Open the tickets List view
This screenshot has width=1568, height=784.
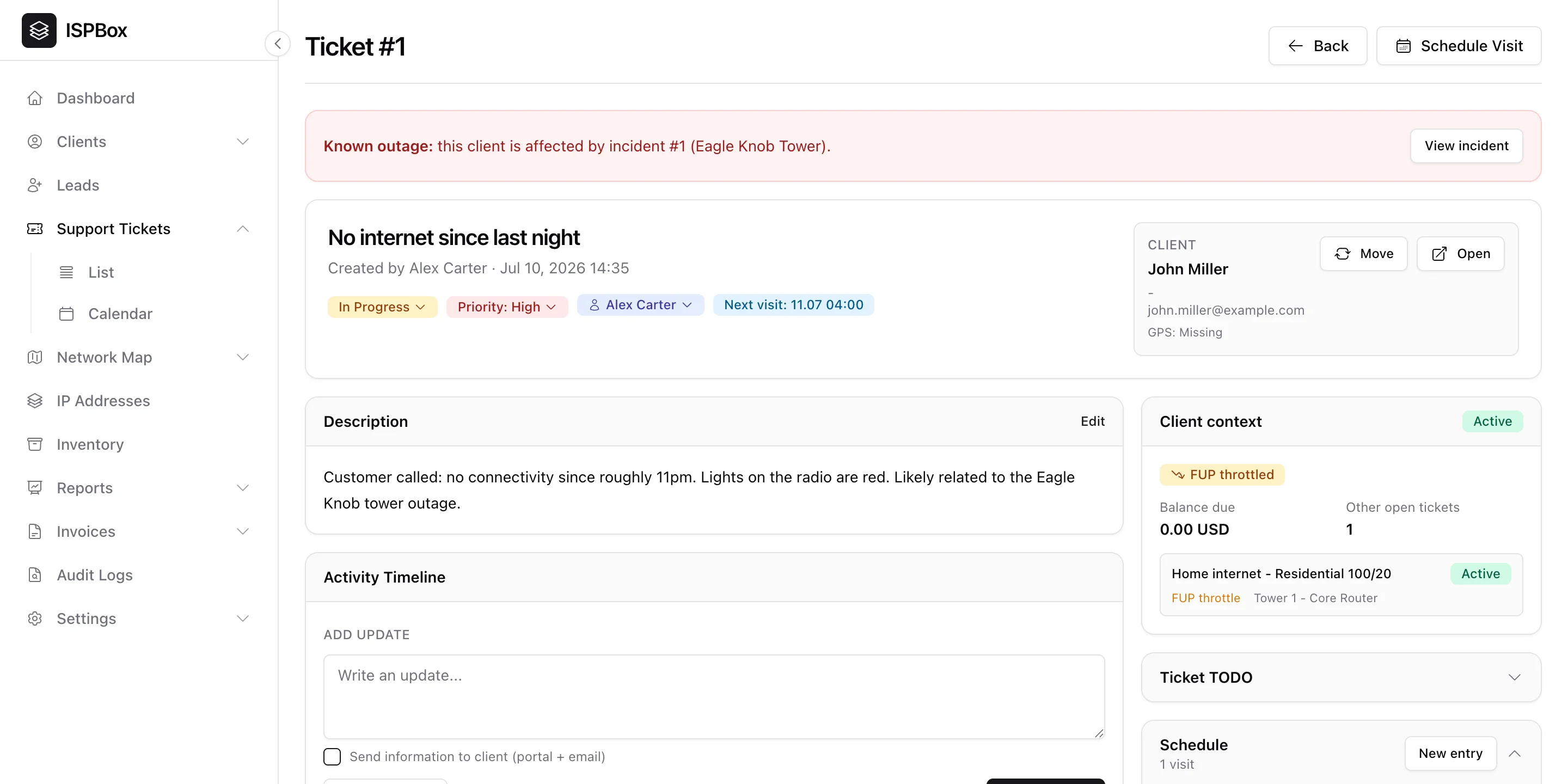pos(101,272)
